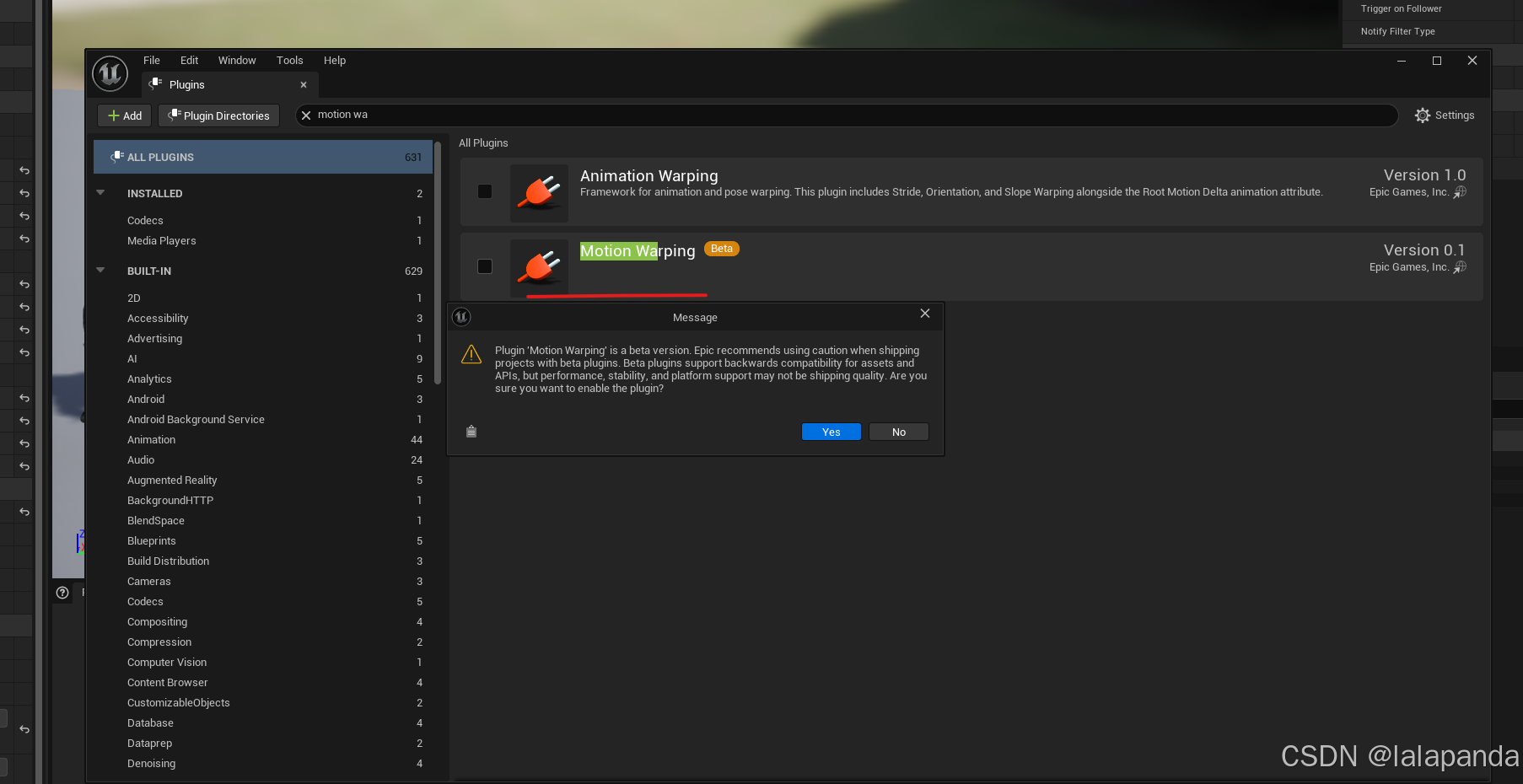Select ALL PLUGINS category
1523x784 pixels.
[263, 158]
